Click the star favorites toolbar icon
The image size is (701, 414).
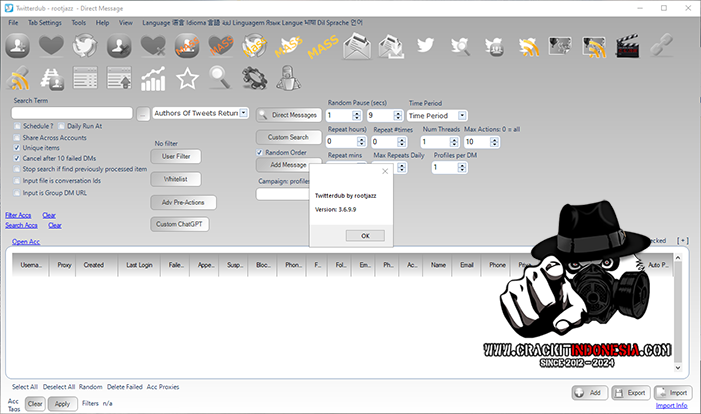click(x=187, y=77)
